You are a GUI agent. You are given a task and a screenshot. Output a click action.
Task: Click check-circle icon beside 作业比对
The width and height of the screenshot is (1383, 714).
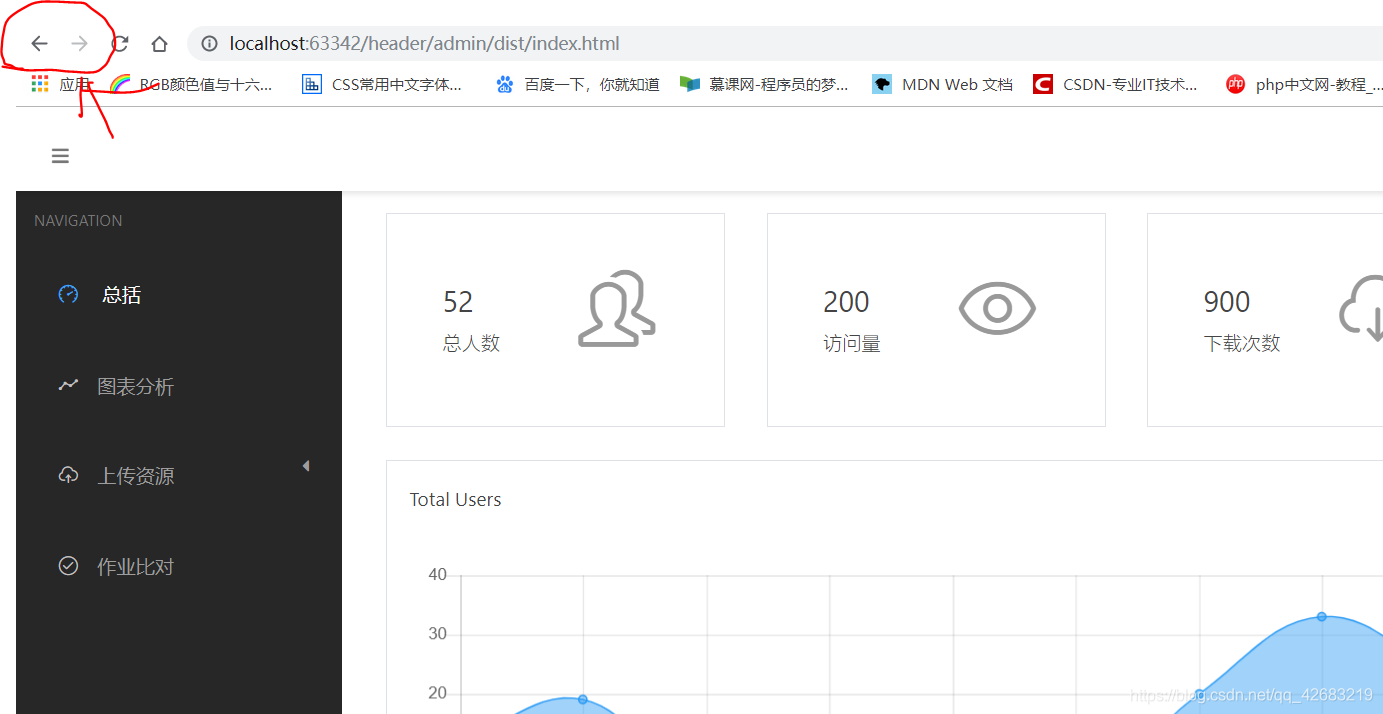point(68,566)
